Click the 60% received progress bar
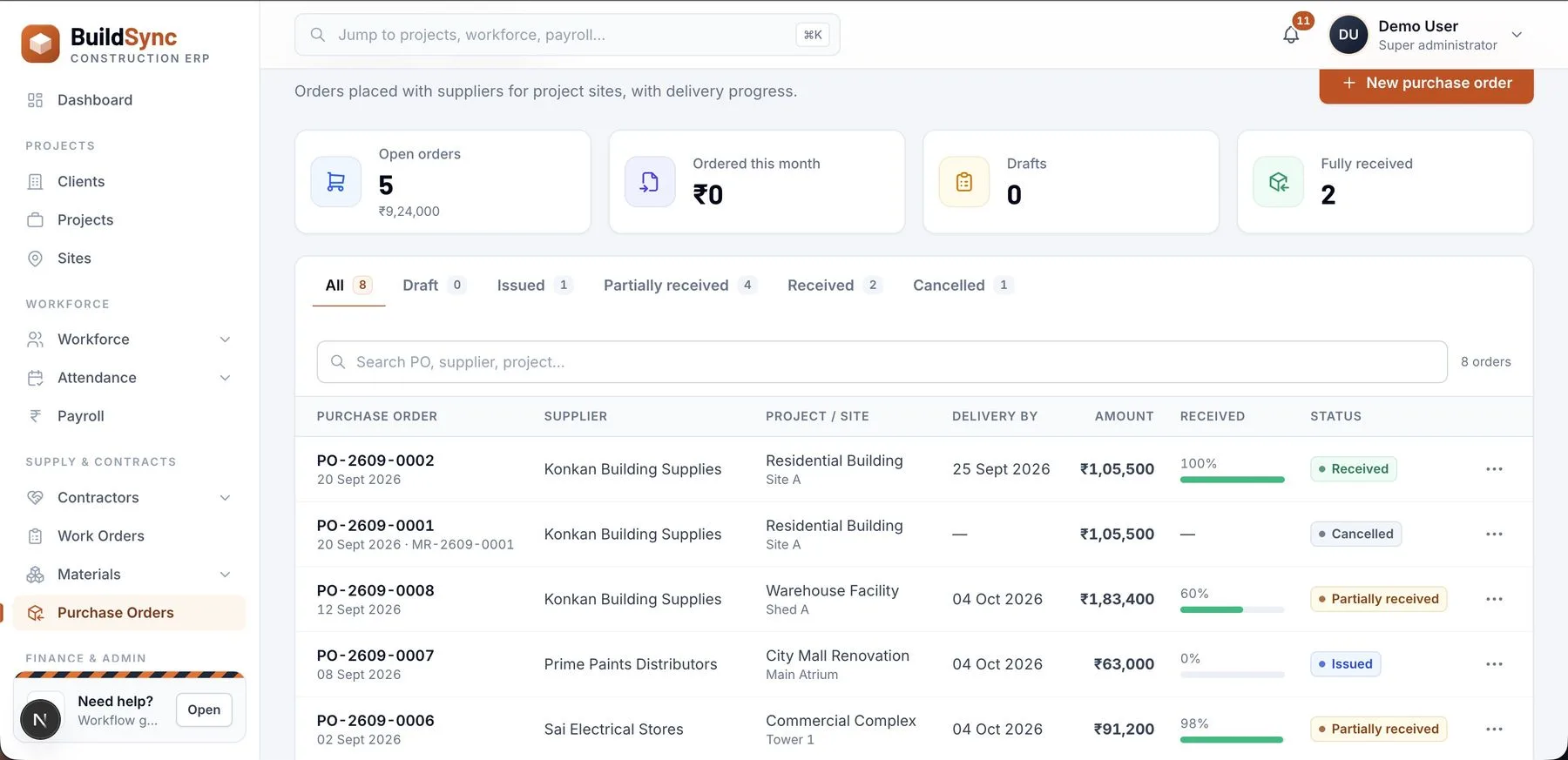Image resolution: width=1568 pixels, height=760 pixels. pyautogui.click(x=1232, y=609)
